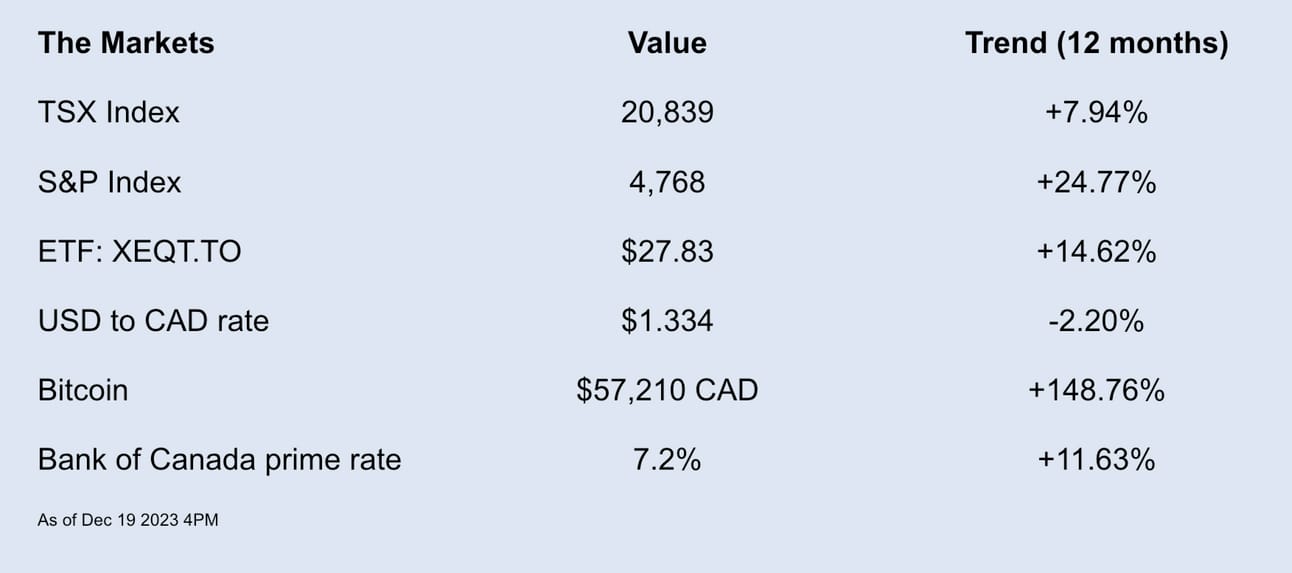Click the Trend (12 months) header

1096,44
